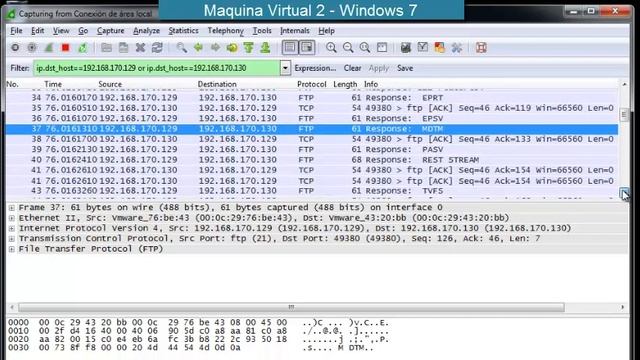The width and height of the screenshot is (640, 360).
Task: Expand the Transmission Control Protocol node
Action: 12,239
